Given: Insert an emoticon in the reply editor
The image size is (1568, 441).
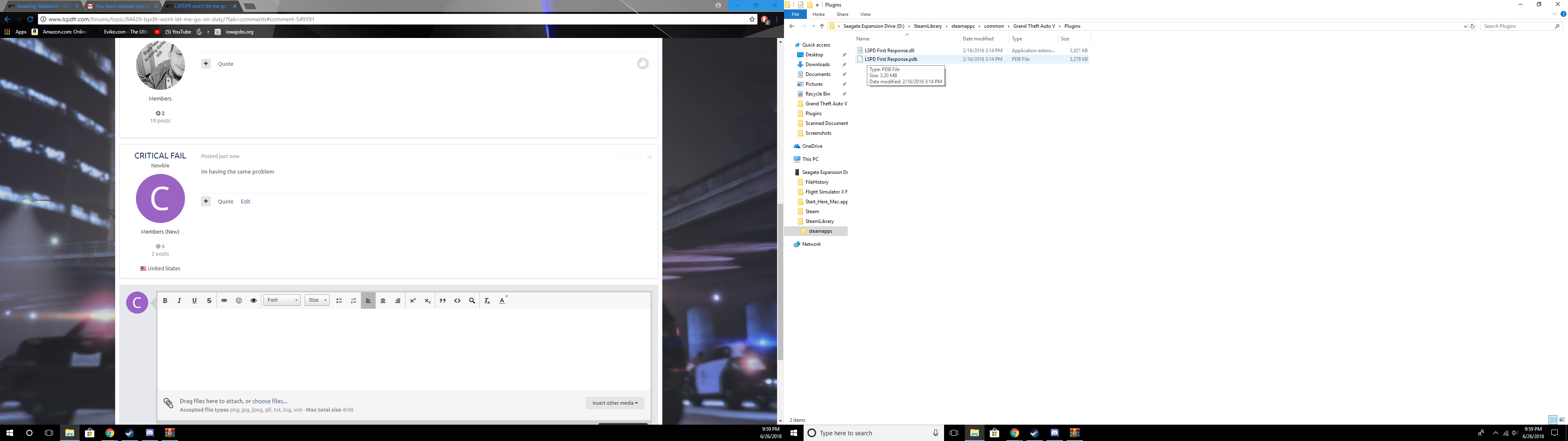Looking at the screenshot, I should 238,300.
